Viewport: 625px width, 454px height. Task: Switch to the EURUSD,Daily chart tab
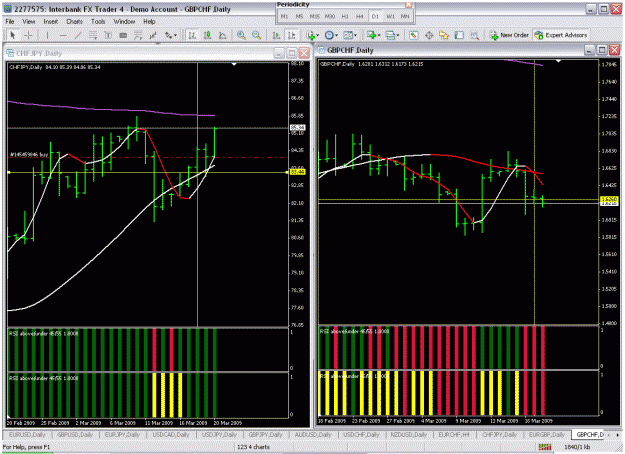click(27, 434)
